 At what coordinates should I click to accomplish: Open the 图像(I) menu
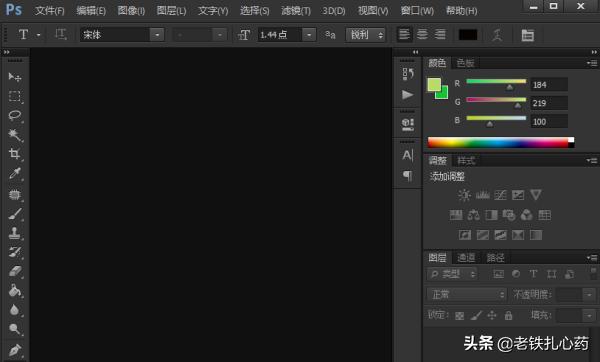tap(131, 11)
